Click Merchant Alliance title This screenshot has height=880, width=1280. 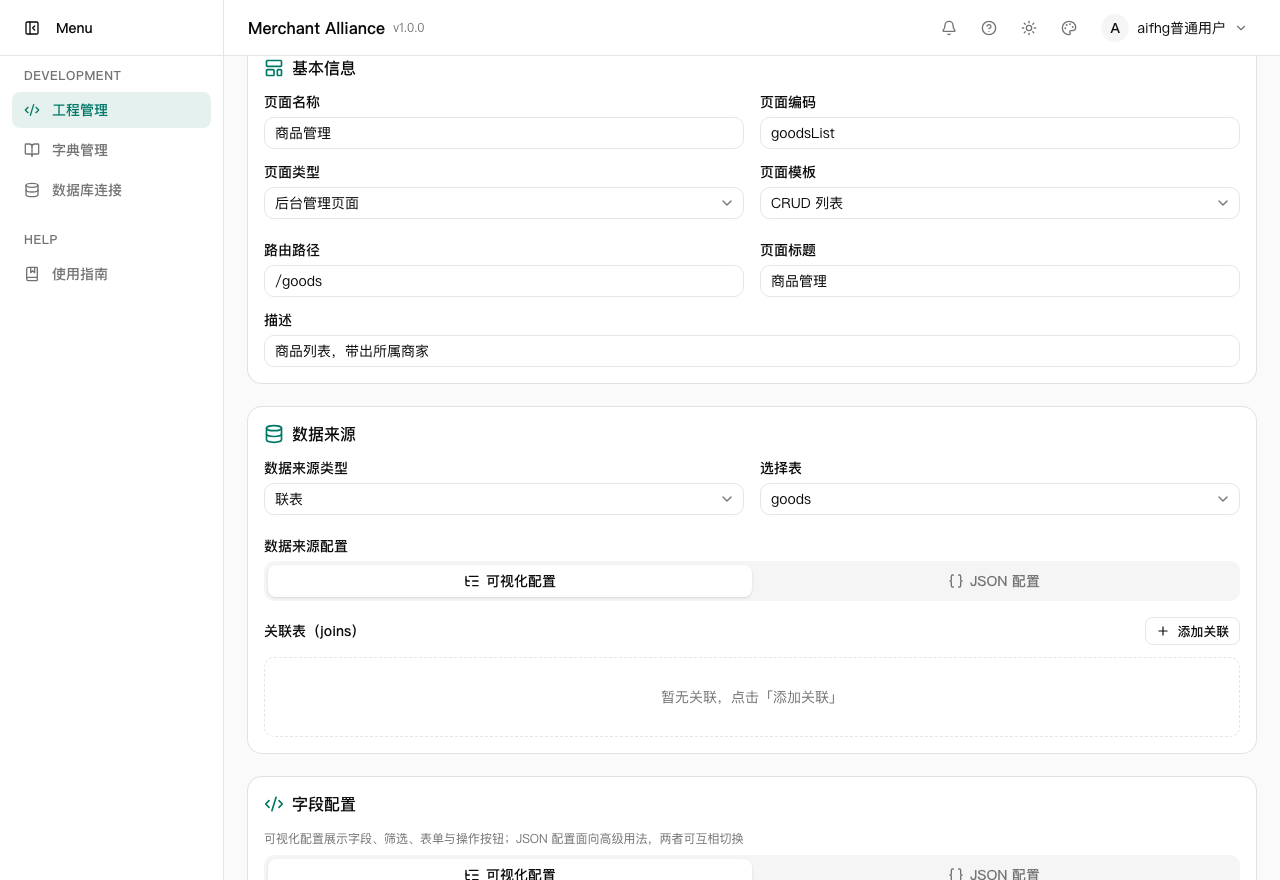pyautogui.click(x=316, y=28)
